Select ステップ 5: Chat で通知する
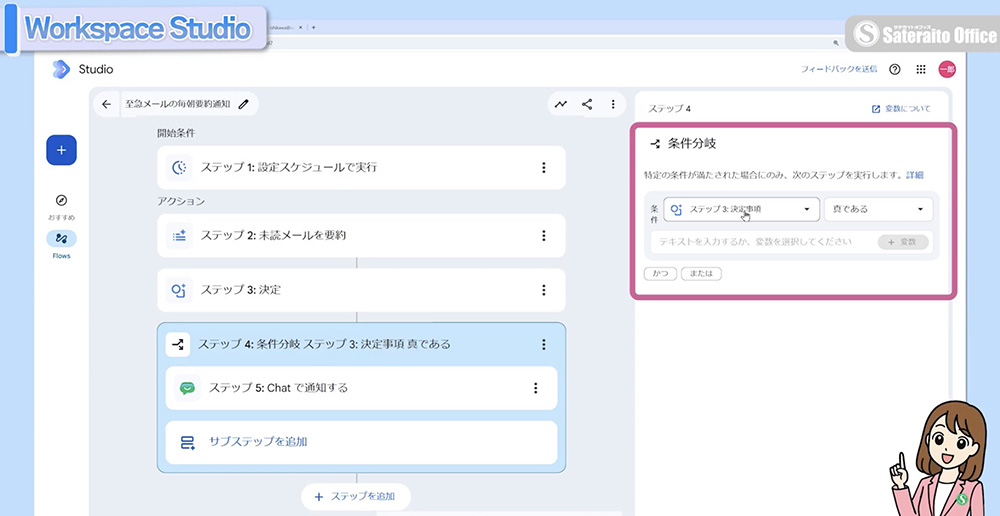1000x516 pixels. coord(361,388)
